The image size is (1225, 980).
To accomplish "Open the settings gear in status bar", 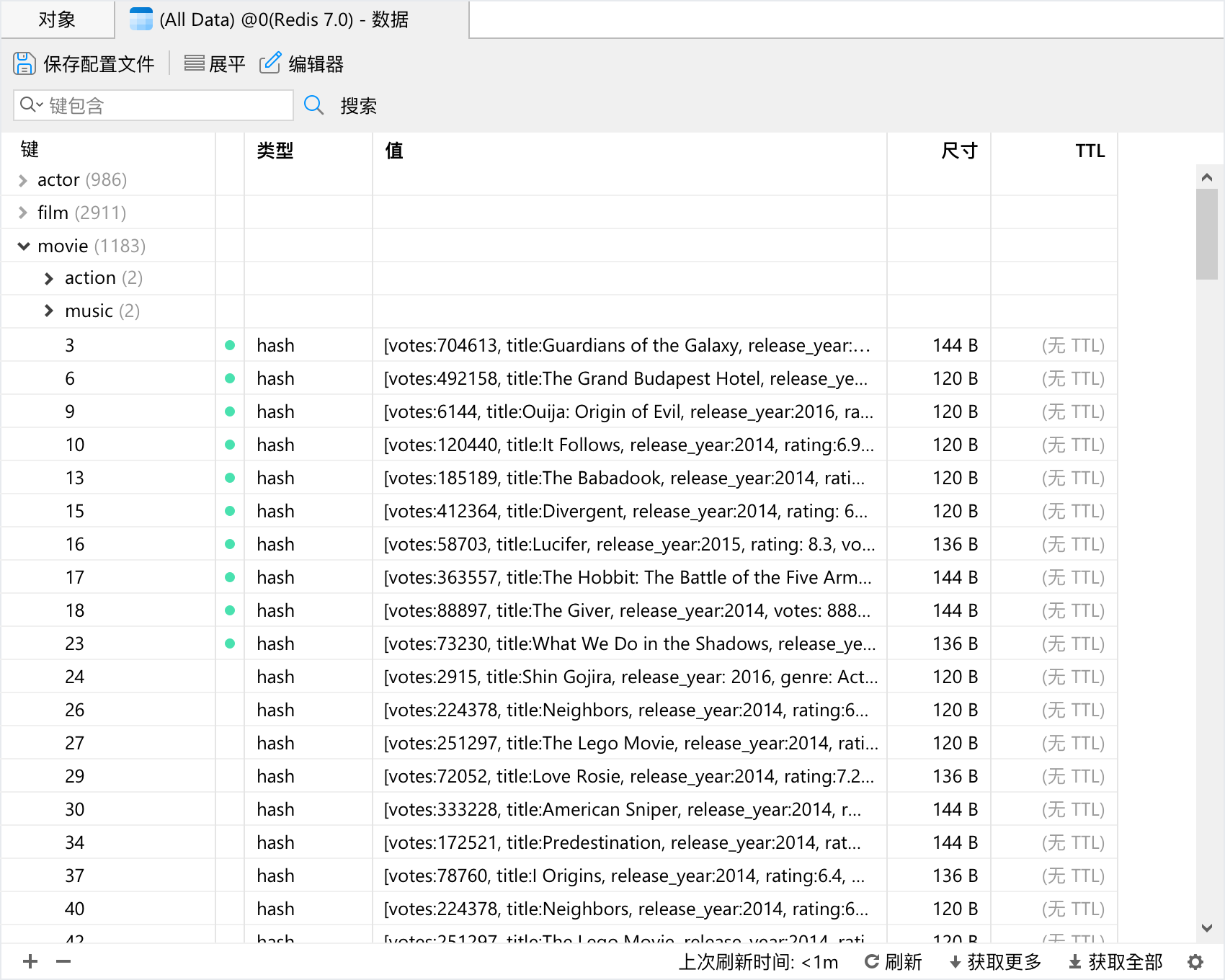I will tap(1195, 962).
